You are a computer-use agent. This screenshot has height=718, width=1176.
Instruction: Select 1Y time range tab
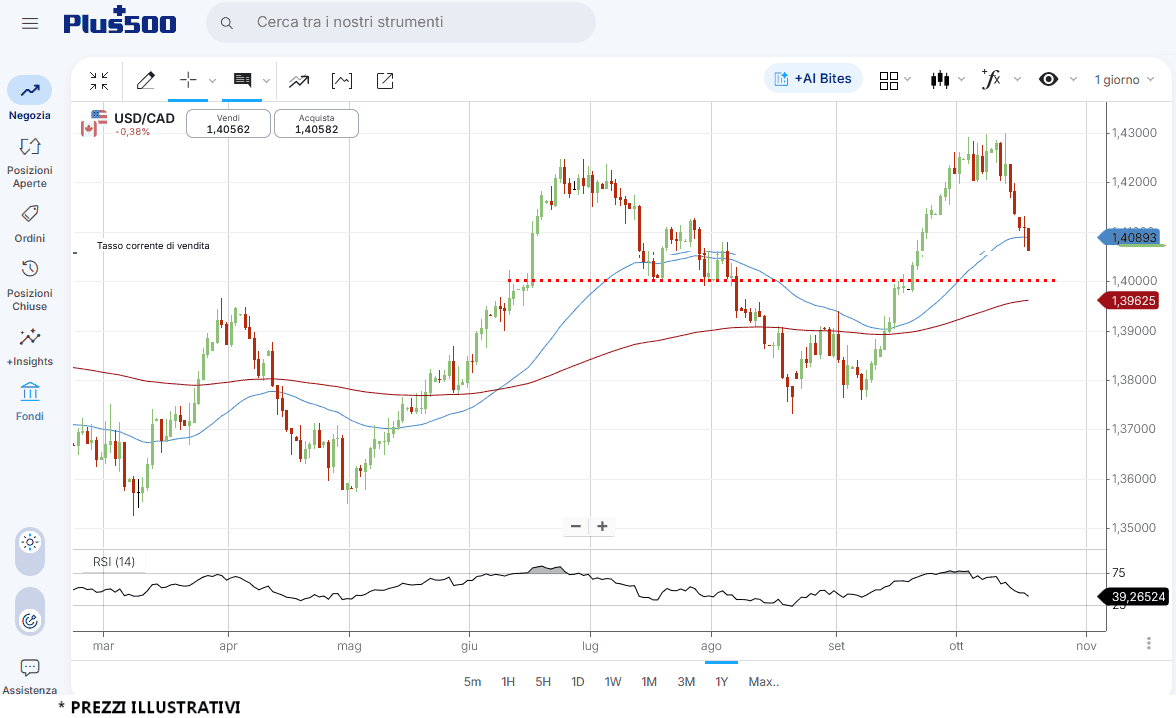coord(722,682)
